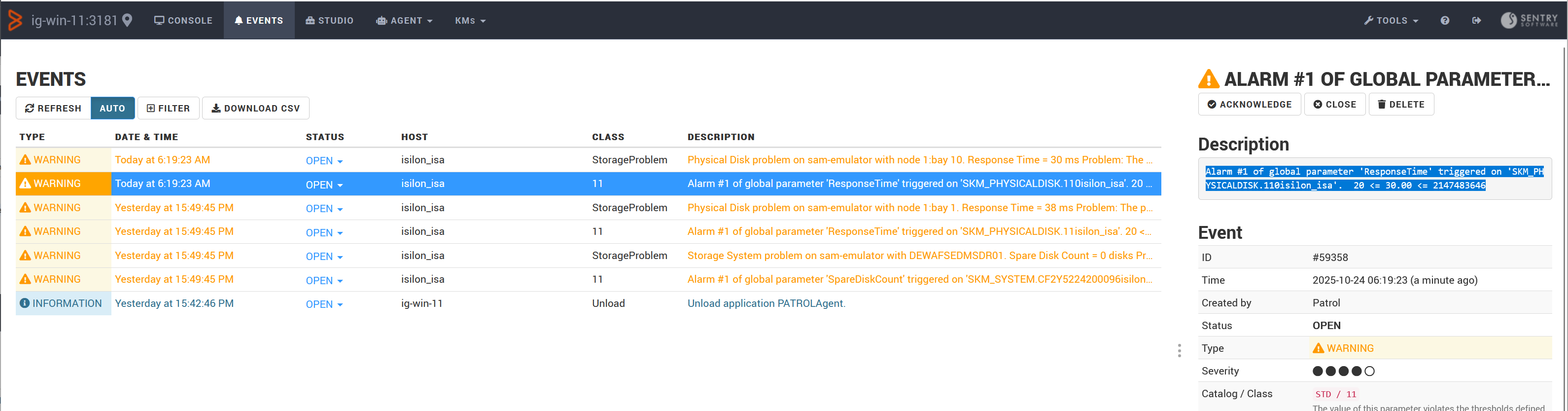Open status dropdown for SpareDiskCount alarm row
The width and height of the screenshot is (1568, 411).
[324, 280]
